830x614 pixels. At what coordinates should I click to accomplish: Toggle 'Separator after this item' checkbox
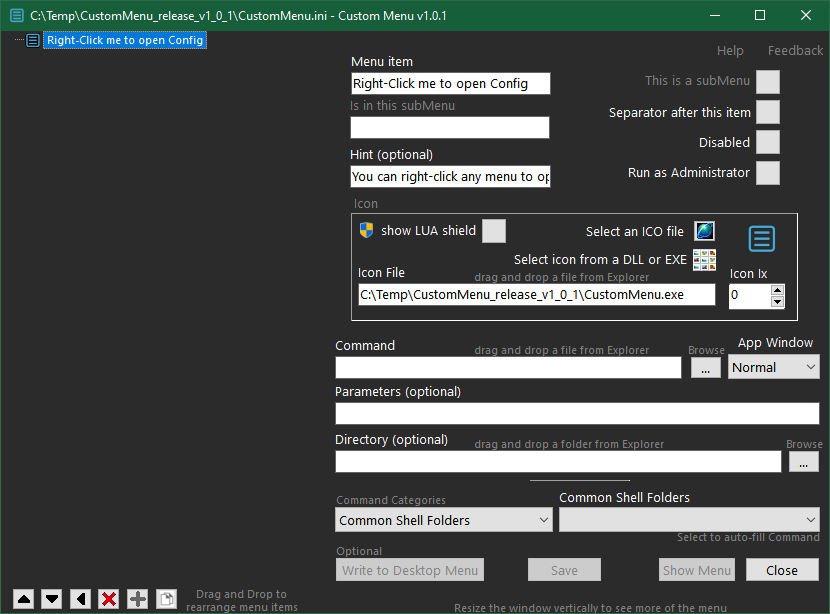tap(768, 112)
